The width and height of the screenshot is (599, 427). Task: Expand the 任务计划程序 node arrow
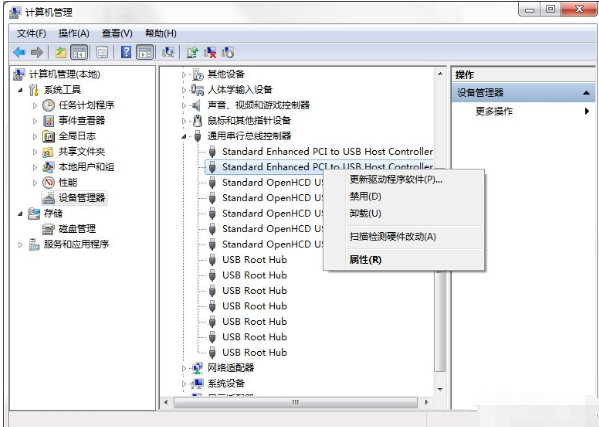pyautogui.click(x=35, y=105)
